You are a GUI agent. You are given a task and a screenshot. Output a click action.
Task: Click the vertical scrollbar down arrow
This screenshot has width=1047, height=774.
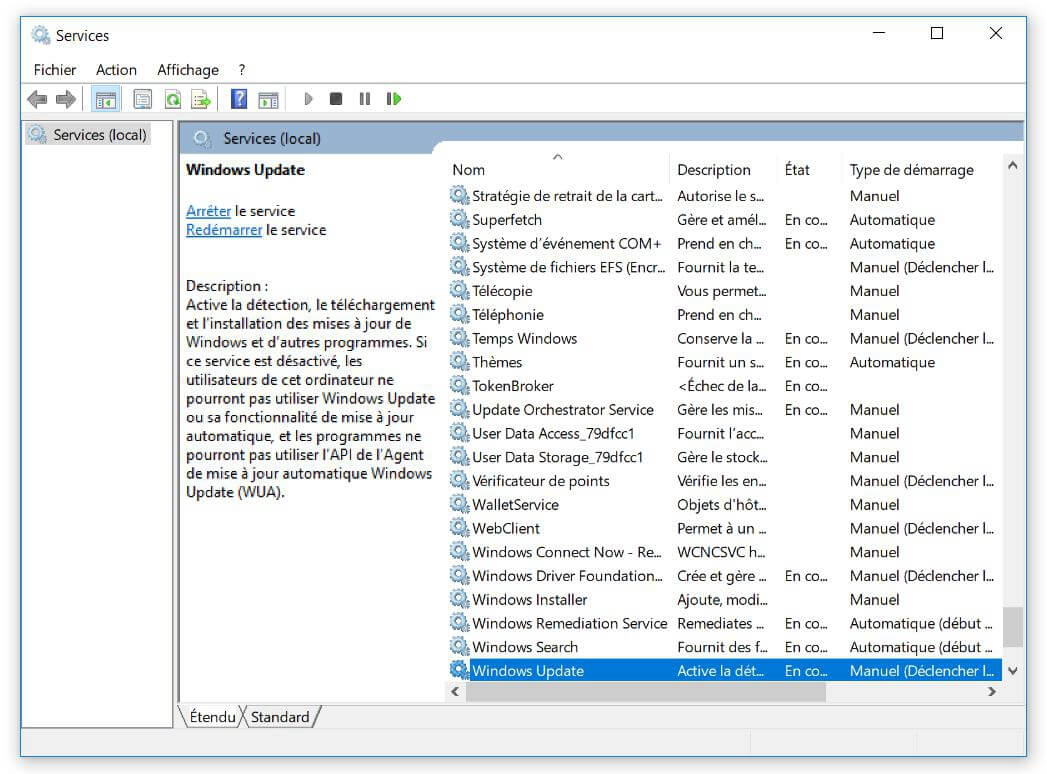(x=1013, y=670)
